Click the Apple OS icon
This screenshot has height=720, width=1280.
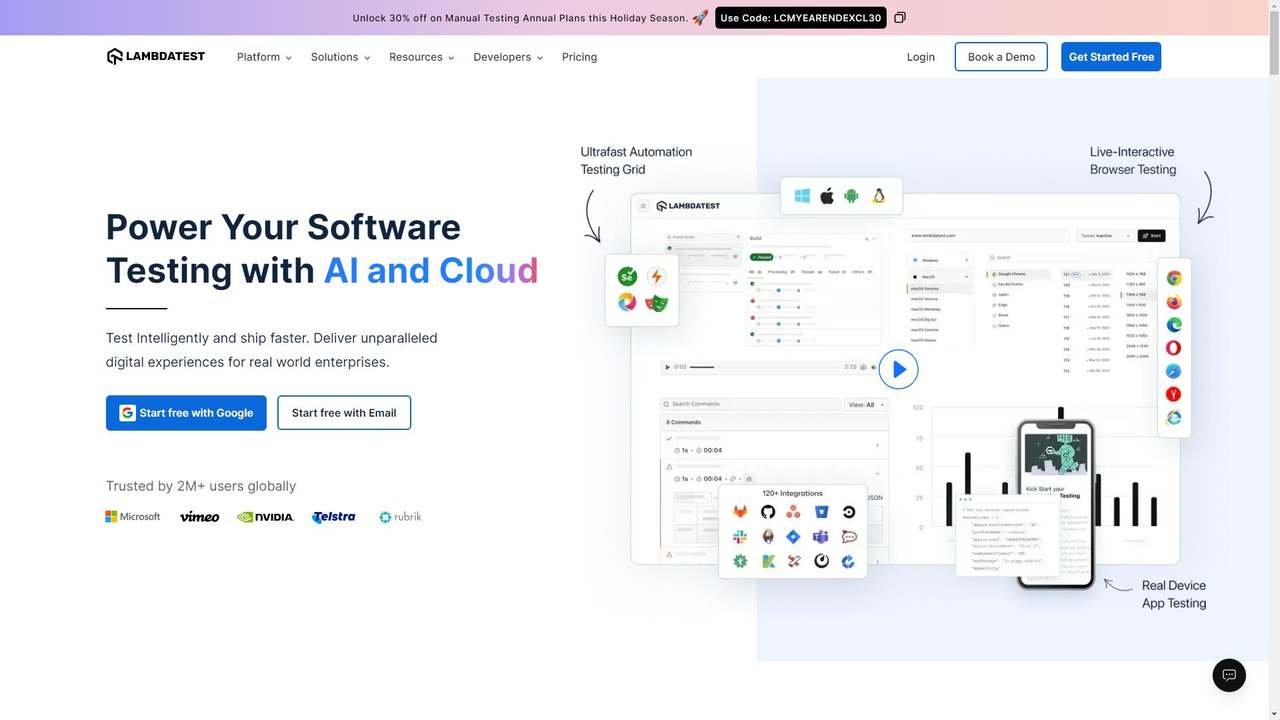pyautogui.click(x=827, y=196)
